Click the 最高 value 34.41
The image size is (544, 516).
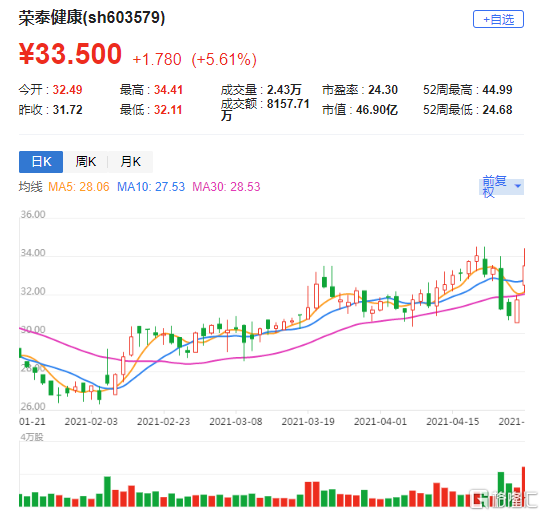[x=168, y=90]
